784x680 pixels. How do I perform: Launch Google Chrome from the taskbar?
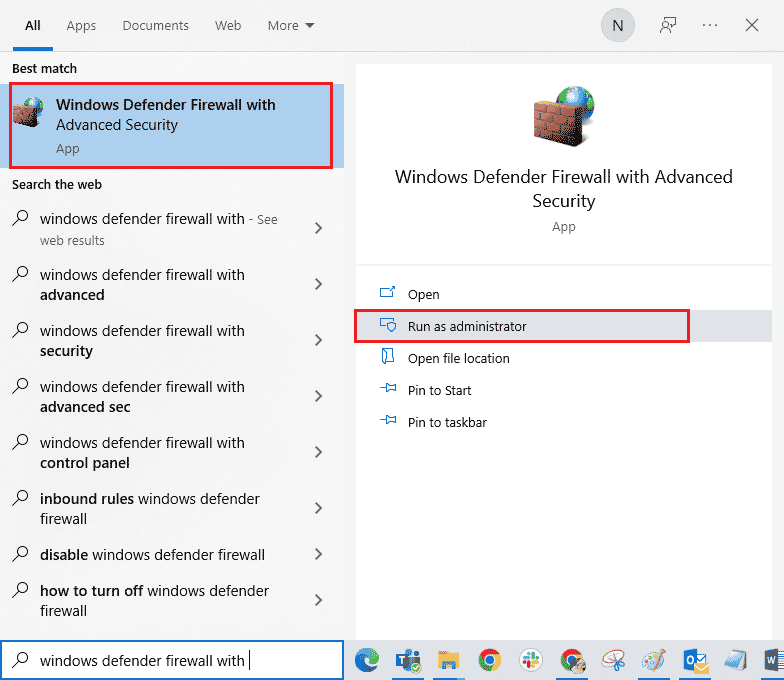tap(490, 660)
